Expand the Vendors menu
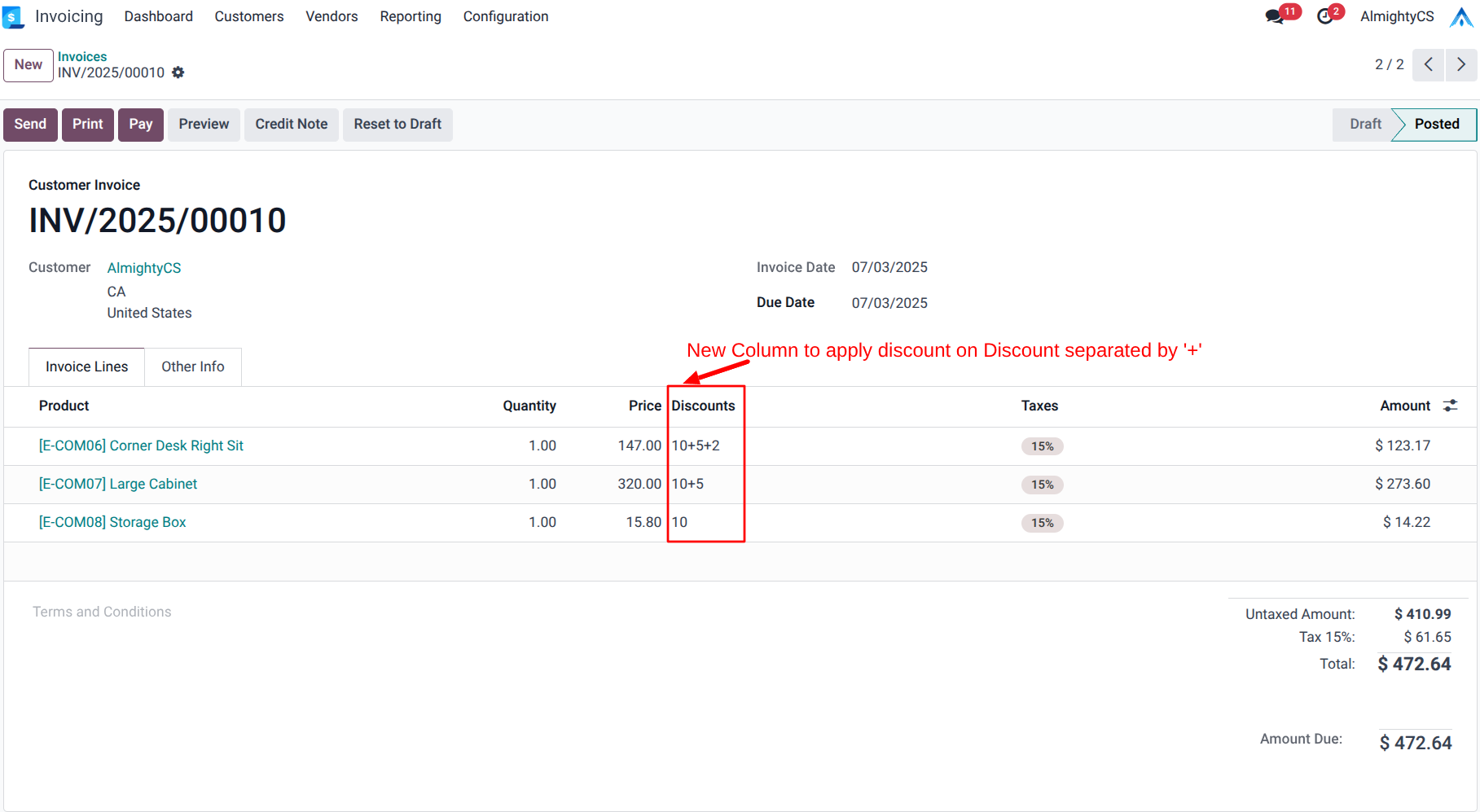Viewport: 1480px width, 812px height. 332,16
